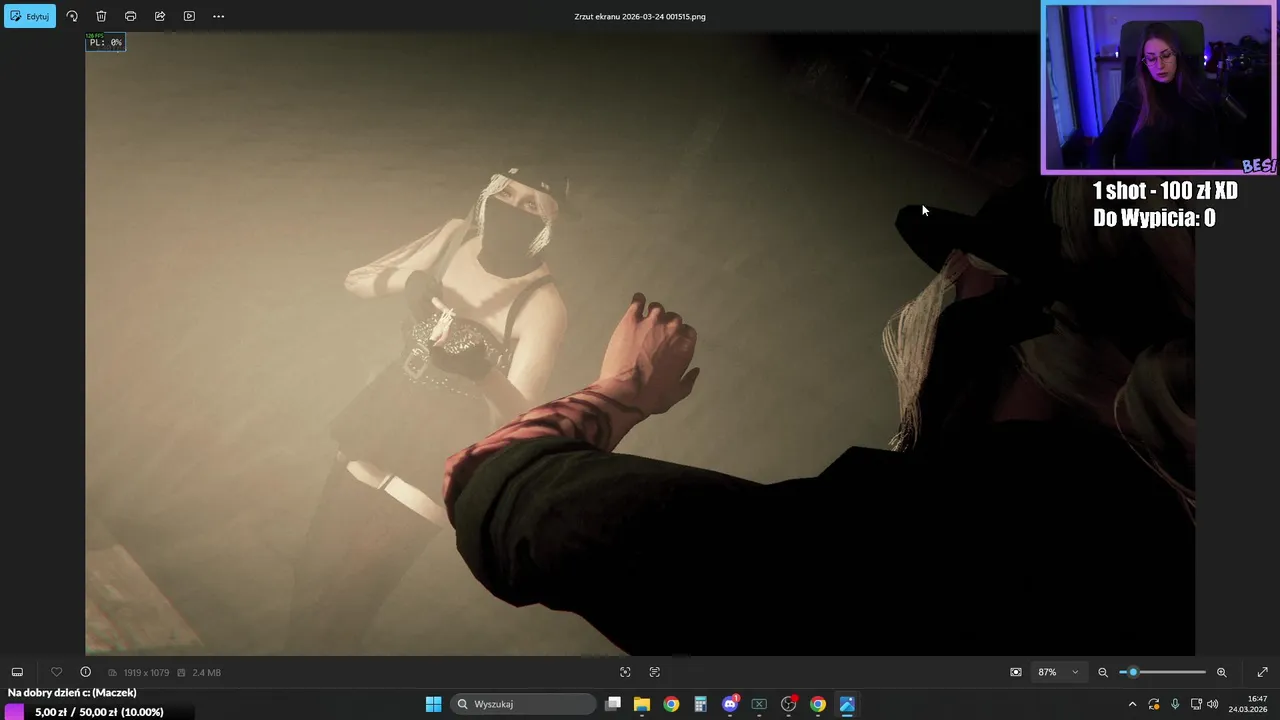Open the first Google Chrome taskbar icon
The height and width of the screenshot is (720, 1280).
pyautogui.click(x=671, y=704)
